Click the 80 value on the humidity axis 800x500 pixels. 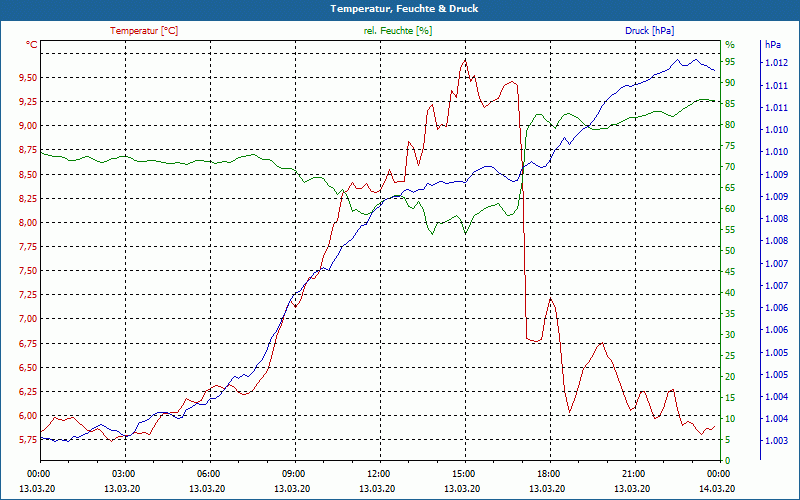(730, 124)
